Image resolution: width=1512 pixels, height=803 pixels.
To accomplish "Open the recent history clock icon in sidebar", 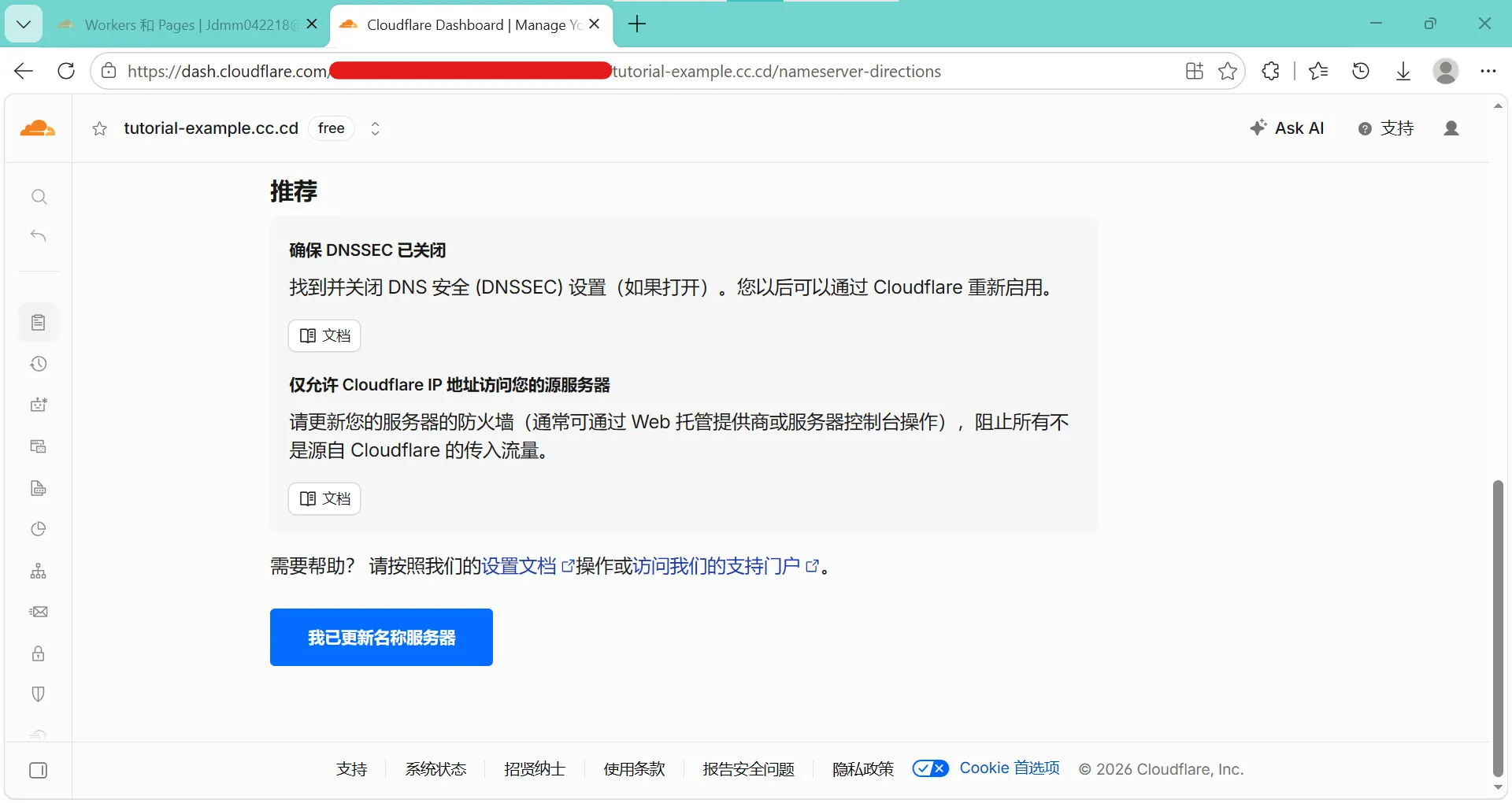I will [x=39, y=364].
